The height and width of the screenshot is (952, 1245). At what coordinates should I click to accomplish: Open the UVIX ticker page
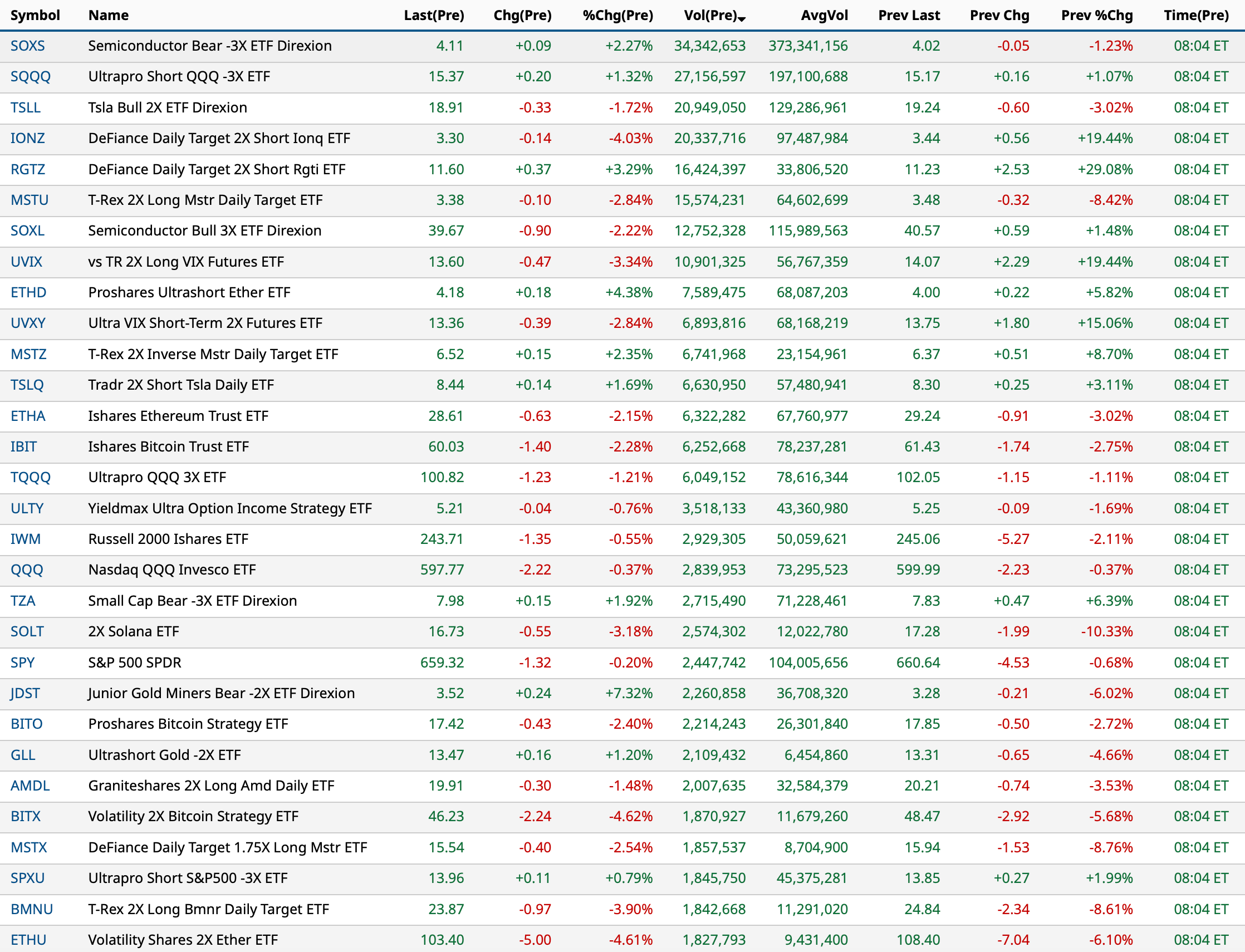point(27,262)
